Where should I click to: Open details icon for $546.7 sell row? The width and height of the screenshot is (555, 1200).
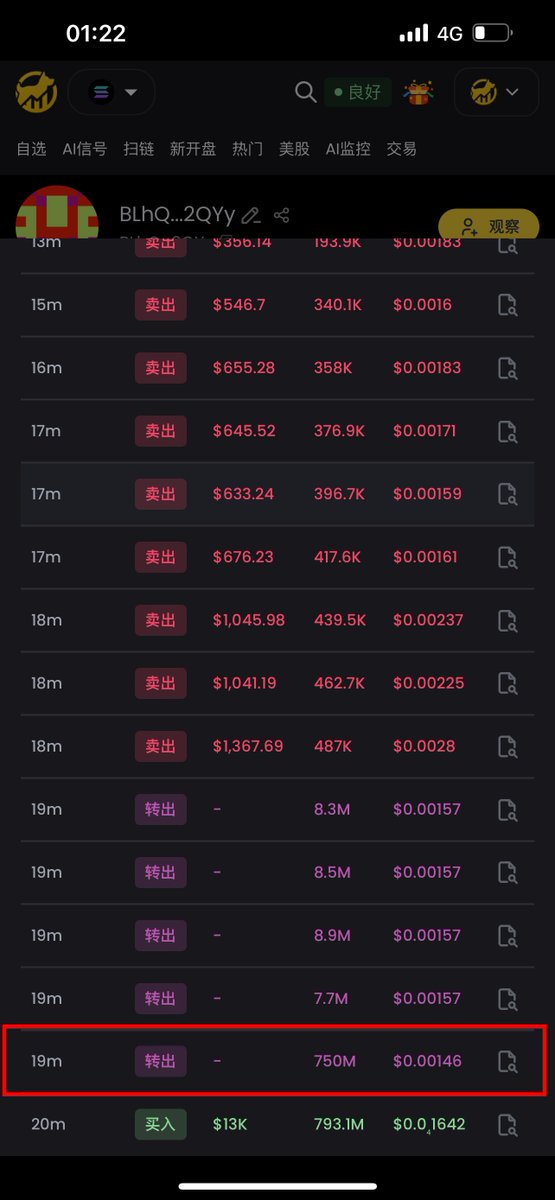tap(508, 305)
